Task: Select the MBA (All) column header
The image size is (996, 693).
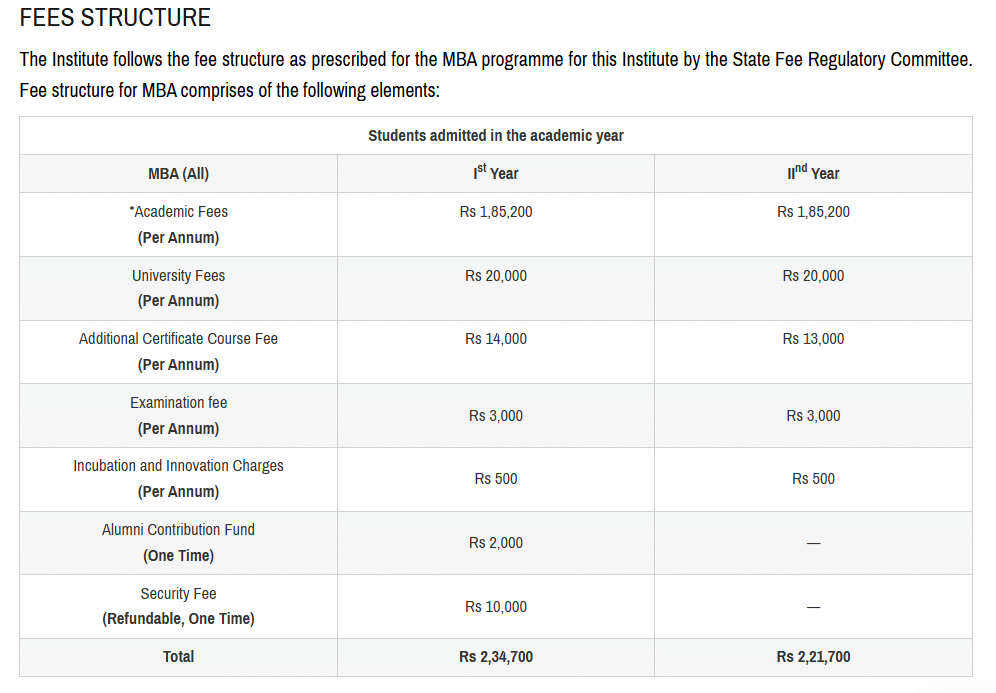Action: [178, 173]
